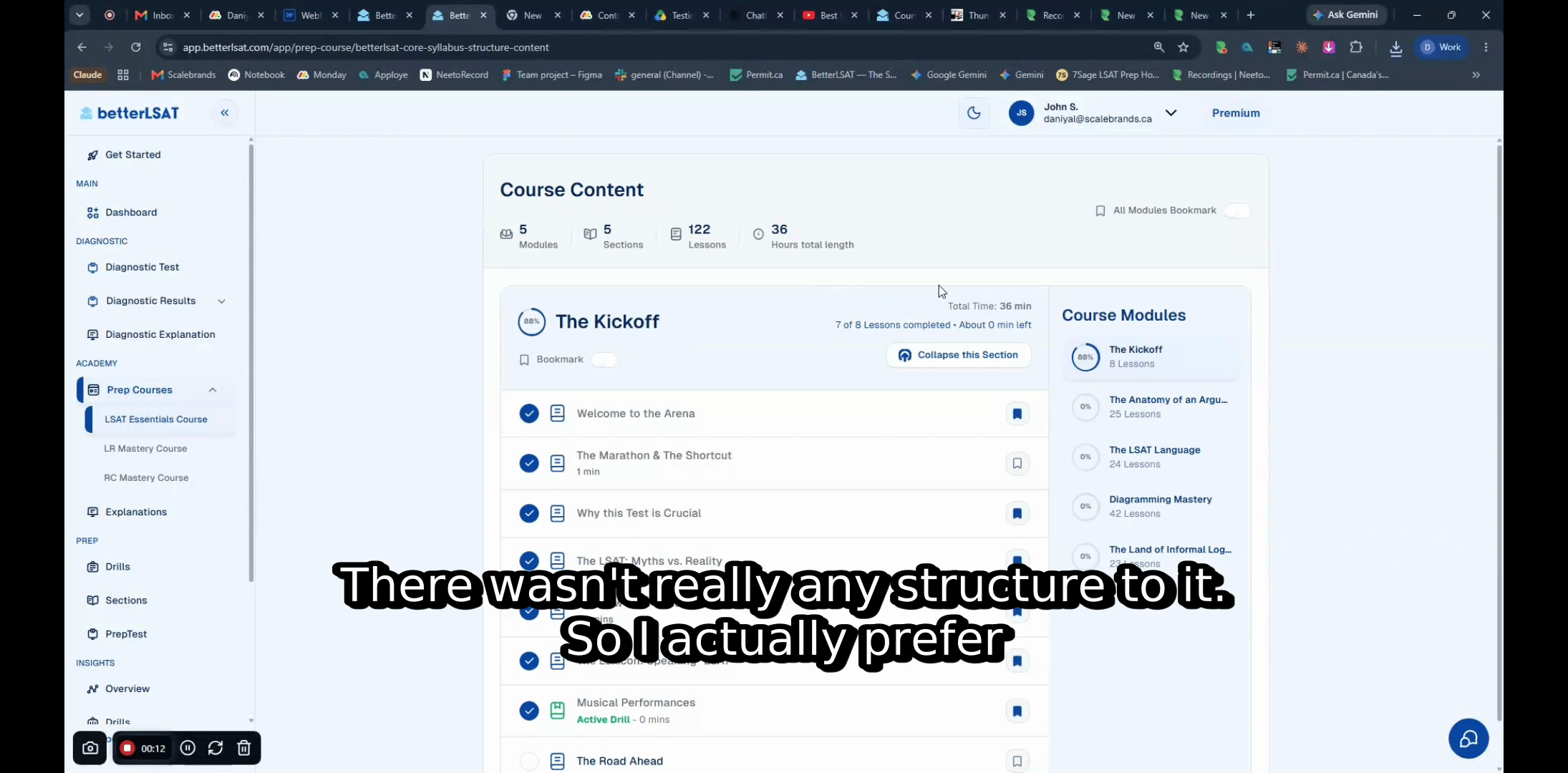Screen dimensions: 1568x773
Task: Open the browser extensions puzzle icon
Action: click(x=1356, y=47)
